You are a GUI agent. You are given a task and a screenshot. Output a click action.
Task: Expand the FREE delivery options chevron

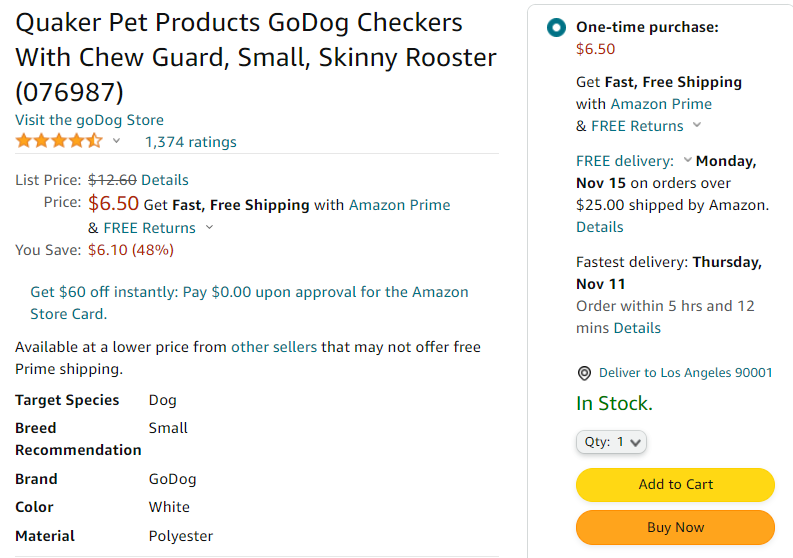pyautogui.click(x=687, y=160)
